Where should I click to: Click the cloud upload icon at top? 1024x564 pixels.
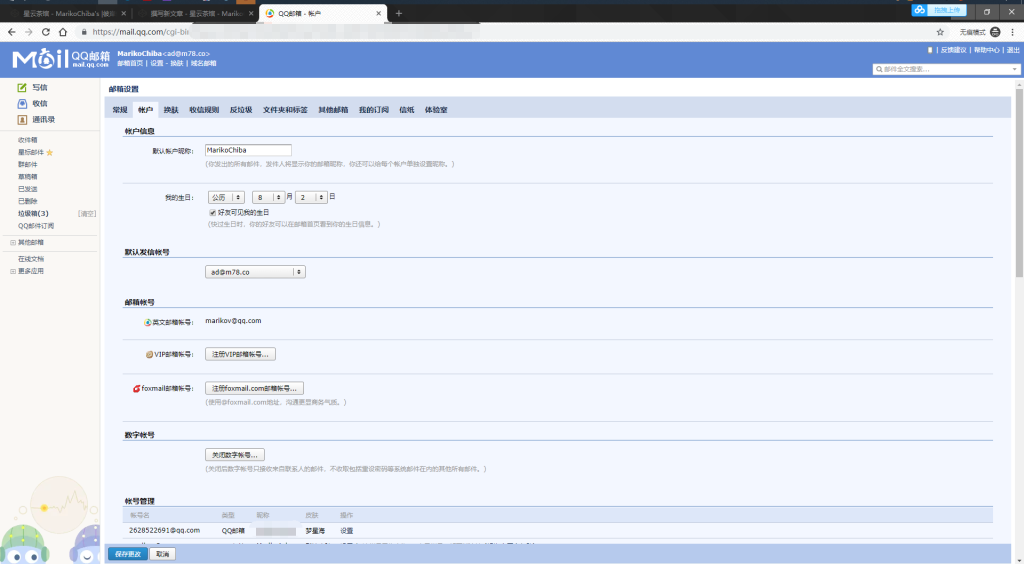coord(920,10)
